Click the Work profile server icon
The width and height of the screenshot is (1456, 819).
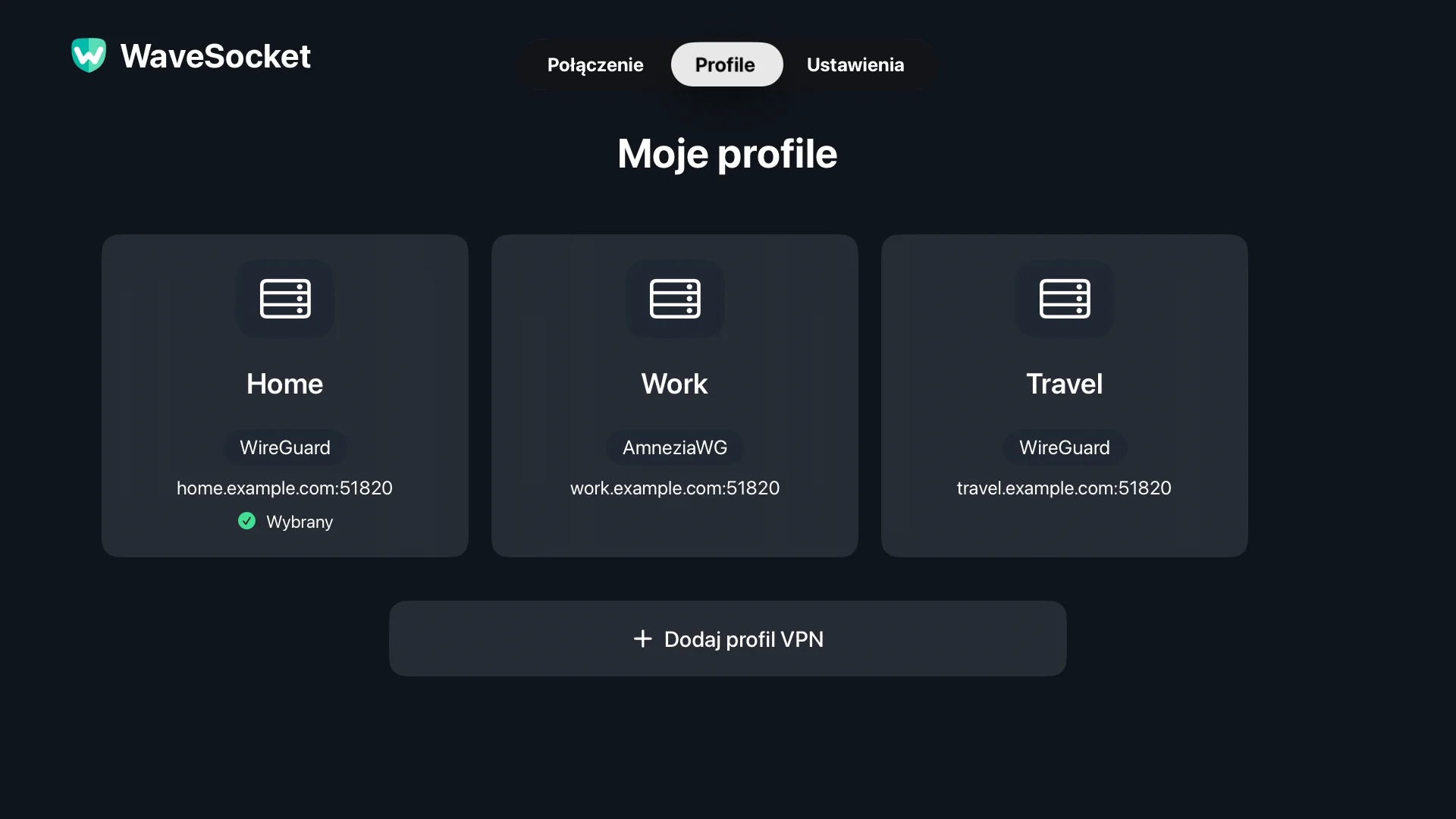tap(675, 299)
